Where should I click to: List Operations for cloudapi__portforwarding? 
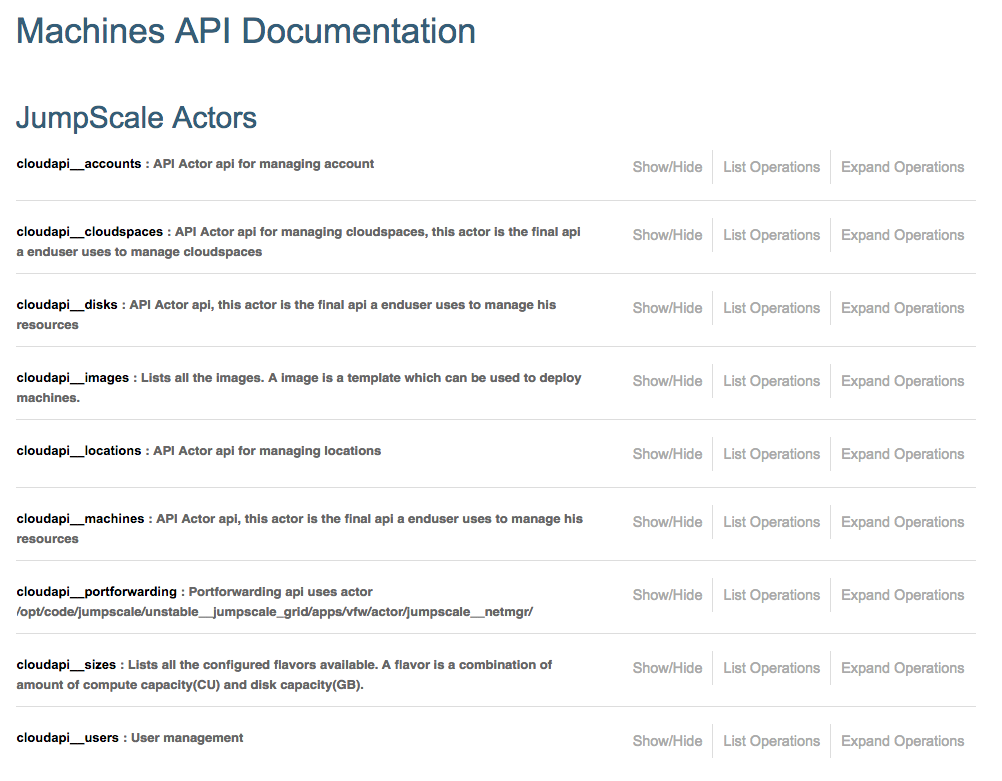[x=771, y=595]
